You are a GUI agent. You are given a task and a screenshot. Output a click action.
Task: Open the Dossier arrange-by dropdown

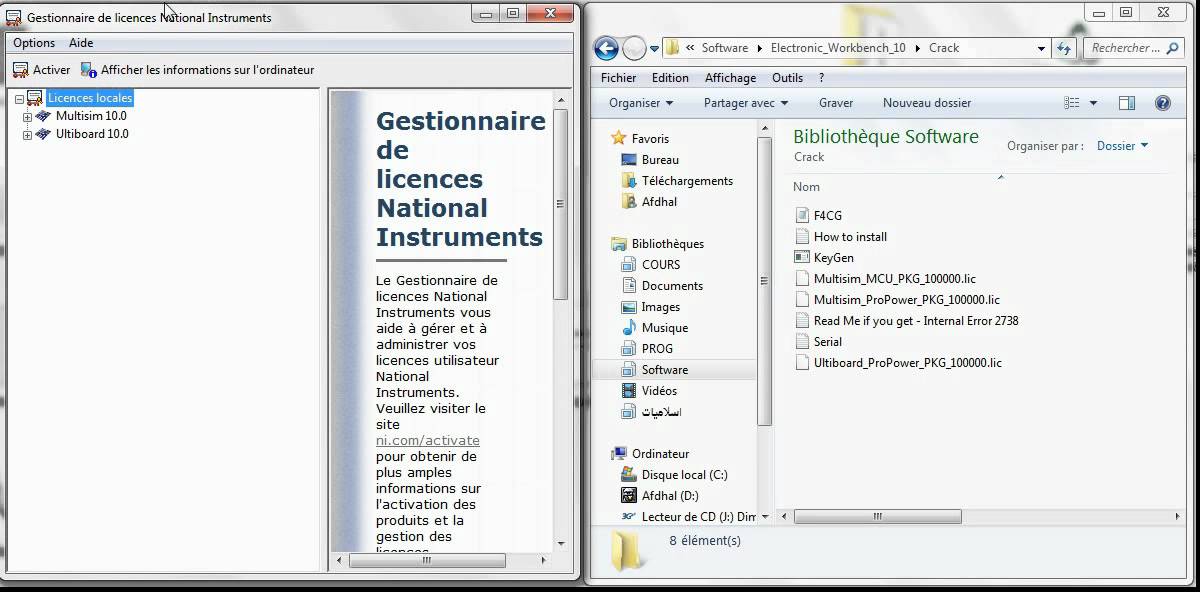(1122, 146)
